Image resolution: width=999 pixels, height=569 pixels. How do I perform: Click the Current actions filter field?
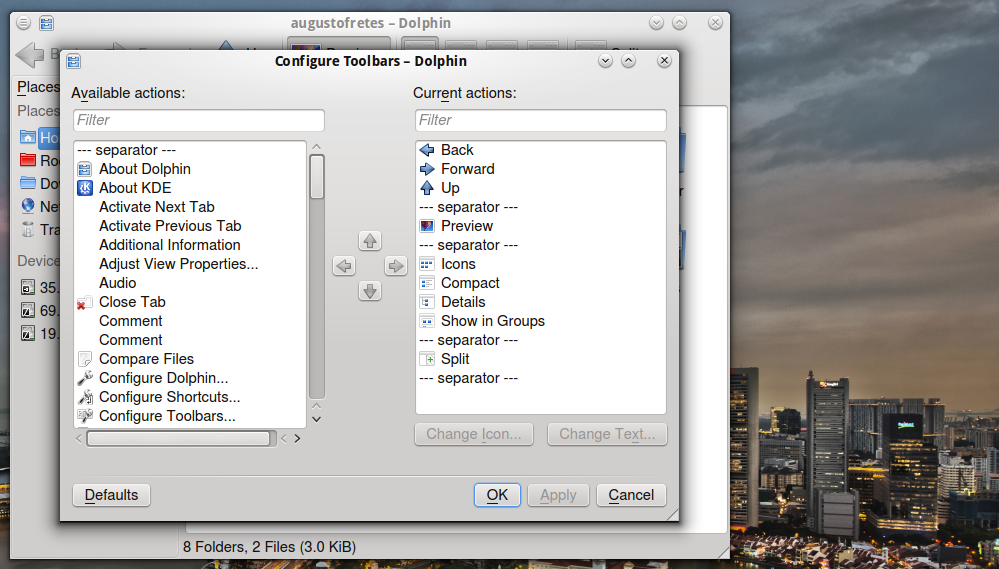pos(541,120)
